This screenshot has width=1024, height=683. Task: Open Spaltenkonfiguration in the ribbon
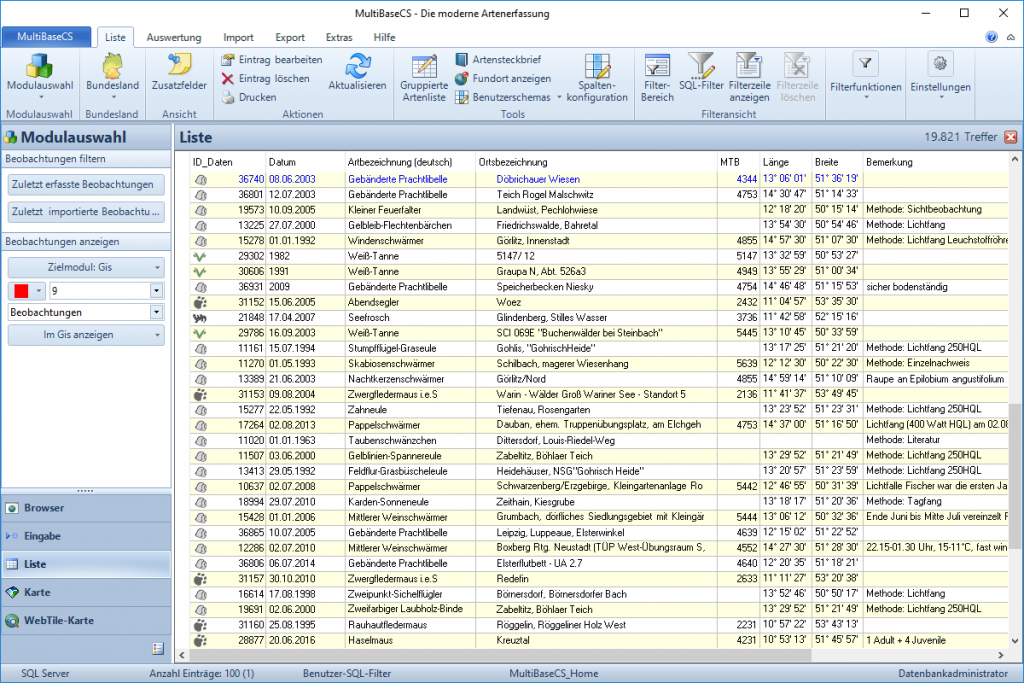[x=597, y=68]
